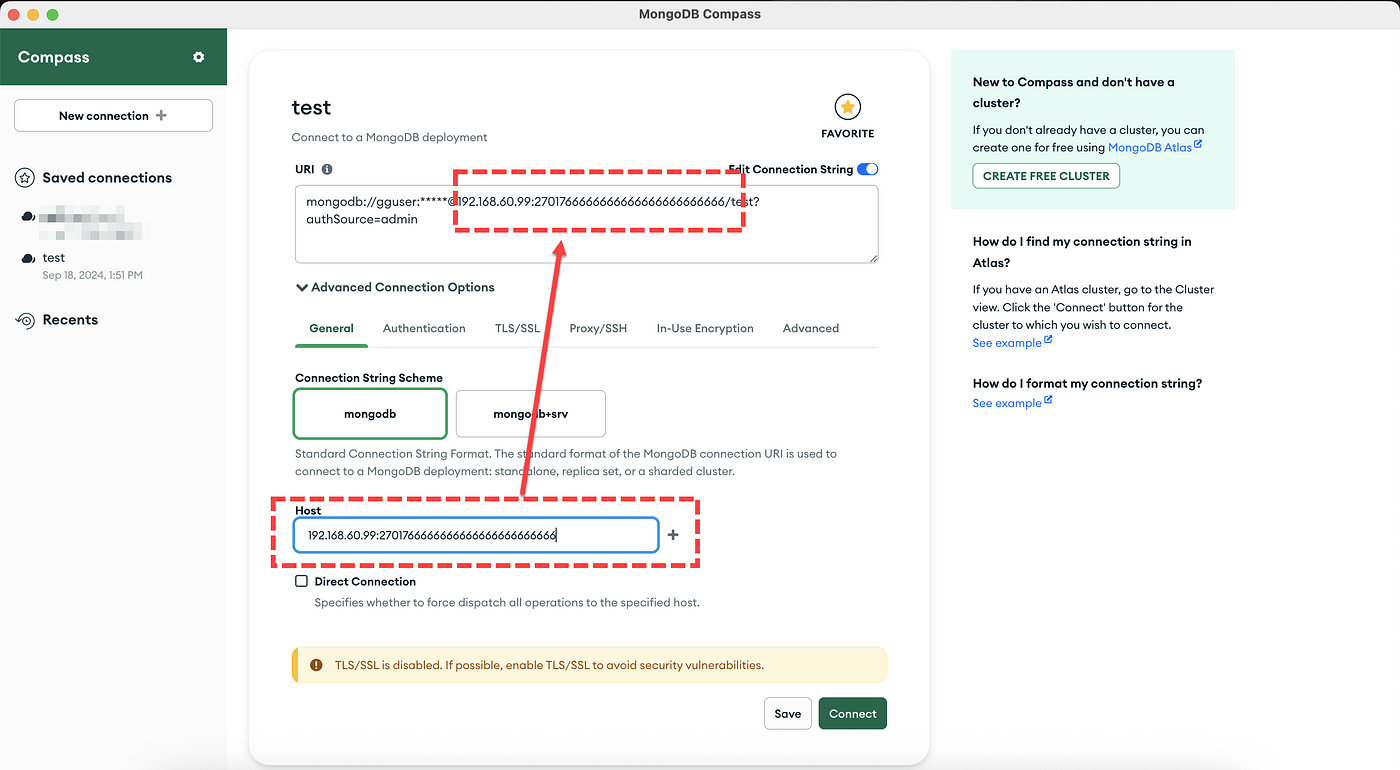The image size is (1400, 770).
Task: Click into the URI connection string field
Action: coord(587,224)
